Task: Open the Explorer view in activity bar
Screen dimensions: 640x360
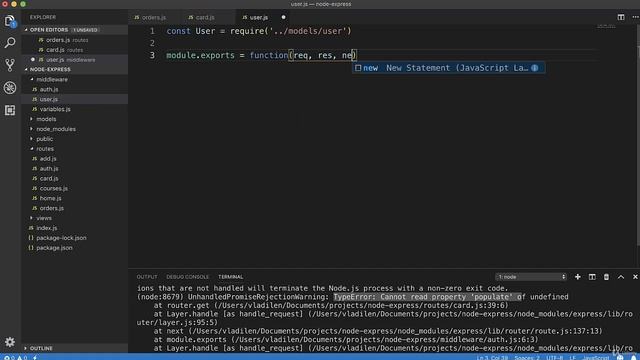Action: [x=10, y=21]
